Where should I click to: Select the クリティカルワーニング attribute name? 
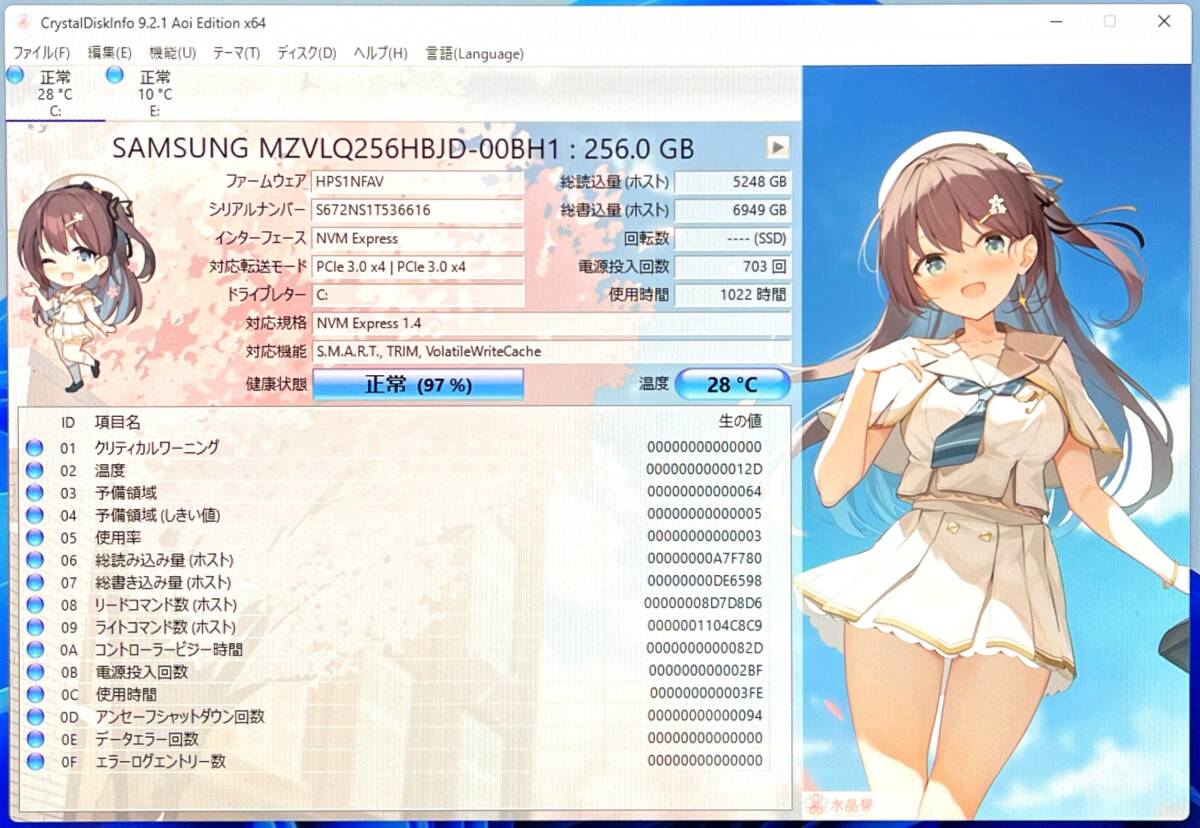pos(157,448)
